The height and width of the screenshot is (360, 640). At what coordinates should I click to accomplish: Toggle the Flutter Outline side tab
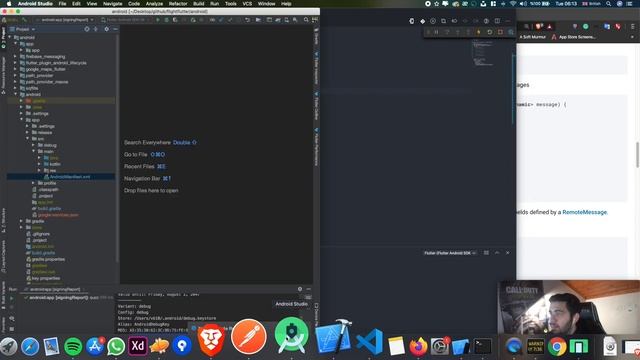click(316, 106)
